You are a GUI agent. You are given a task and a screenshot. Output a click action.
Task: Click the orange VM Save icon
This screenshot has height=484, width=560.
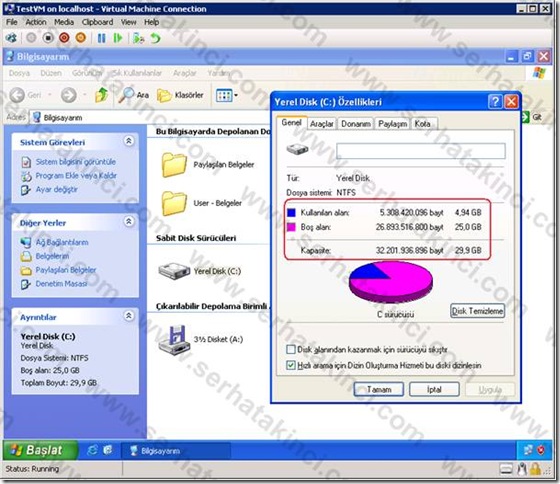[x=81, y=38]
